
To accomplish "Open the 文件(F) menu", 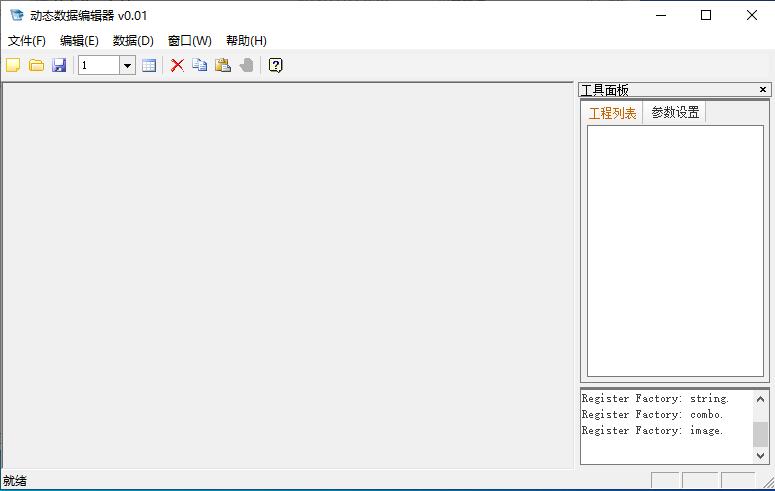I will pos(27,41).
